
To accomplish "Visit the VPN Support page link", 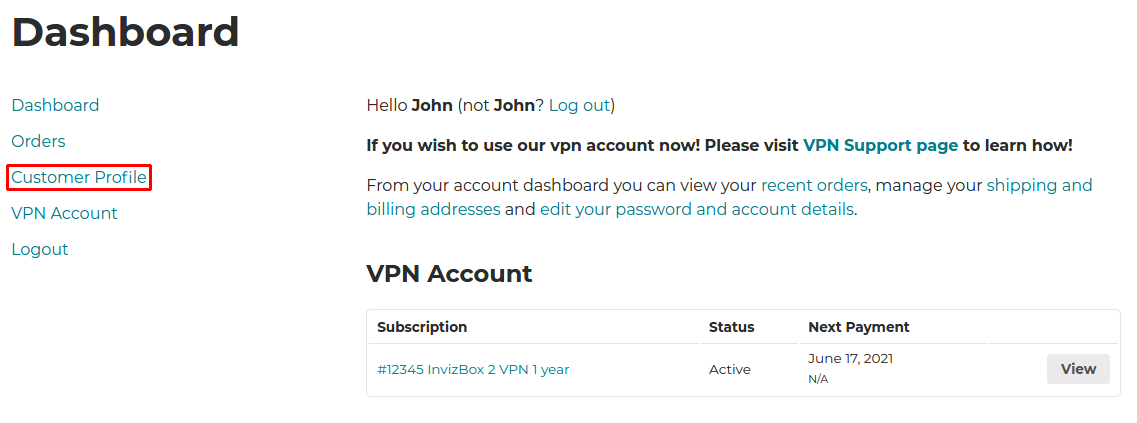I will [880, 145].
